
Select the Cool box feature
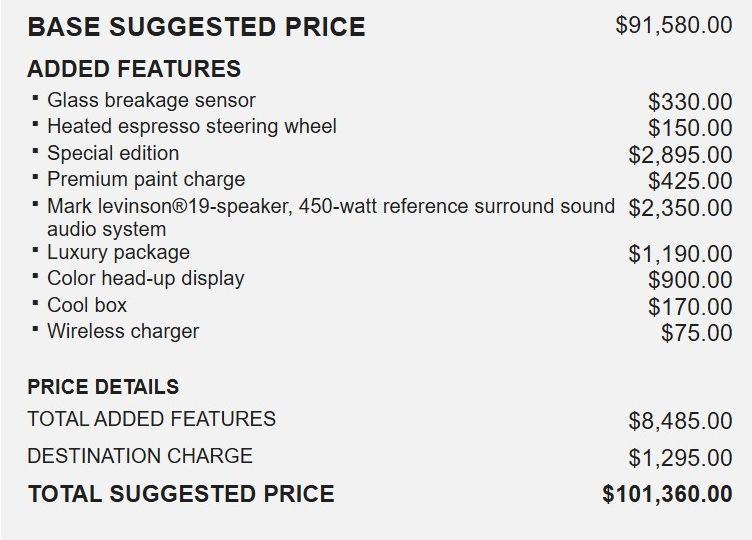point(87,305)
